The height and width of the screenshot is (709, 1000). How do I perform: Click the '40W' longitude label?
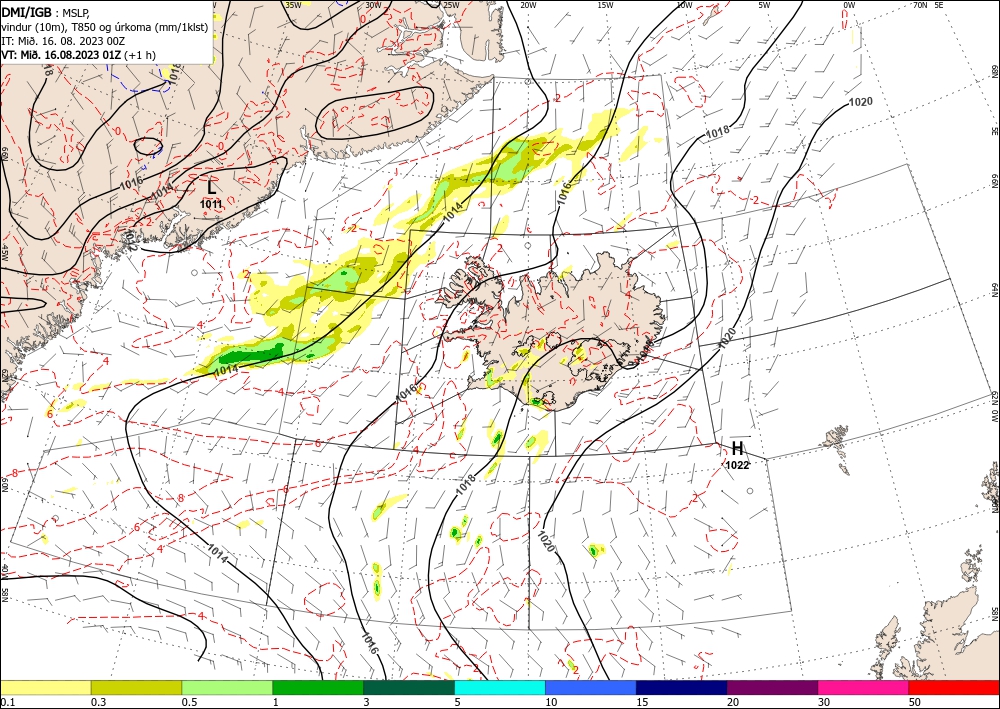coord(4,571)
